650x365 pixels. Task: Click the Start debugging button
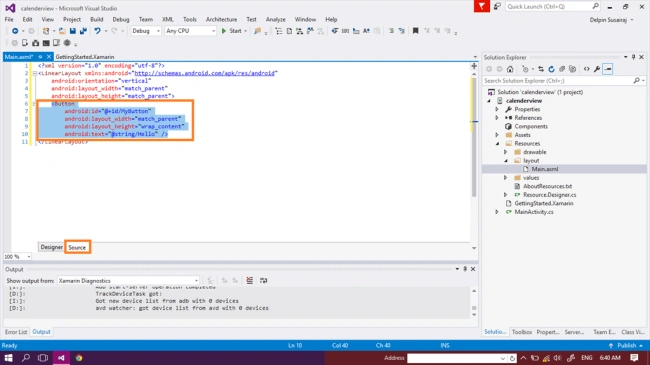[x=232, y=31]
